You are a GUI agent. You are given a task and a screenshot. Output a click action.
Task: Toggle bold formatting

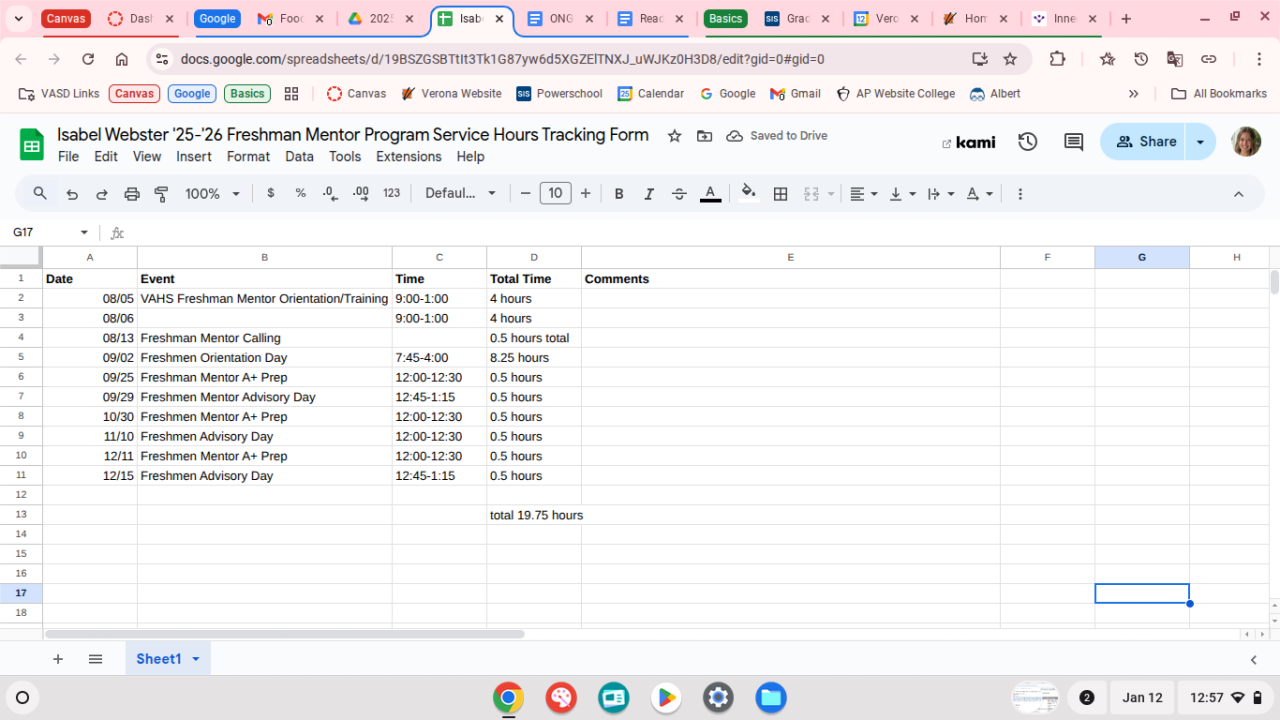click(x=619, y=194)
